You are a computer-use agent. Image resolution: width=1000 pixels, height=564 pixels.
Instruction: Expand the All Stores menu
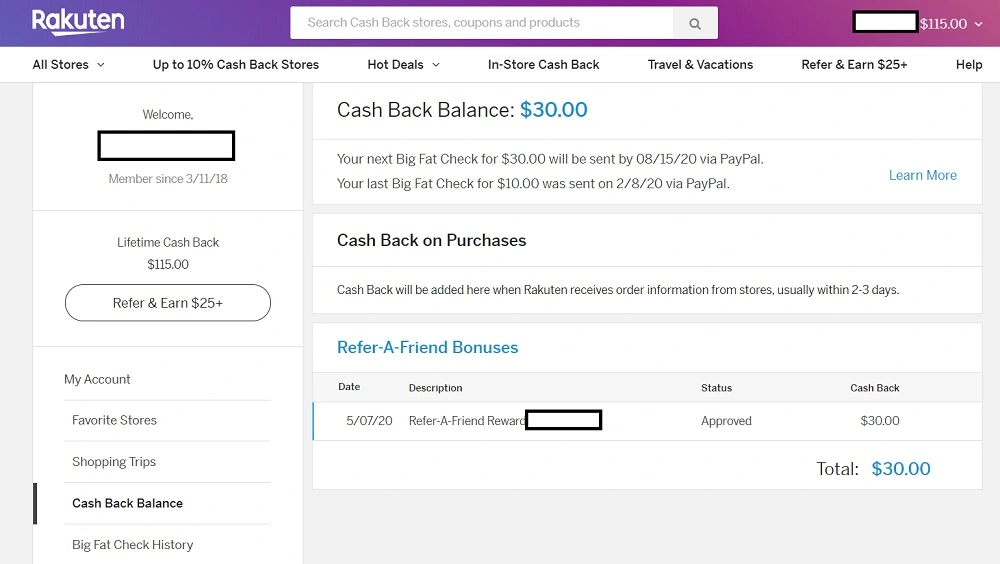68,64
